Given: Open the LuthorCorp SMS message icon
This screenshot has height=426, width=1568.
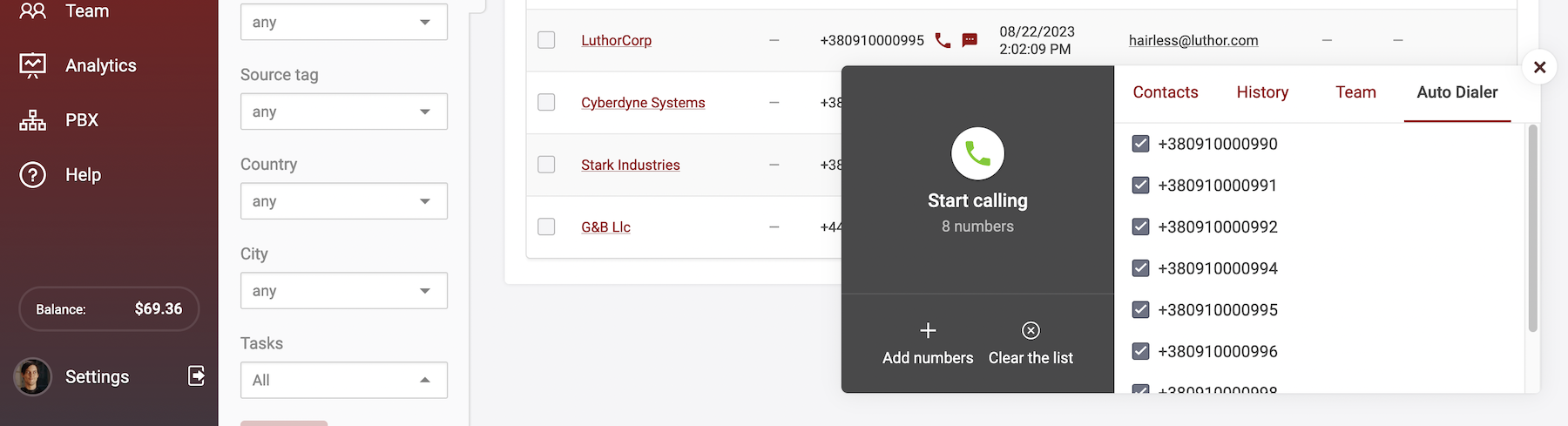Looking at the screenshot, I should tap(970, 40).
